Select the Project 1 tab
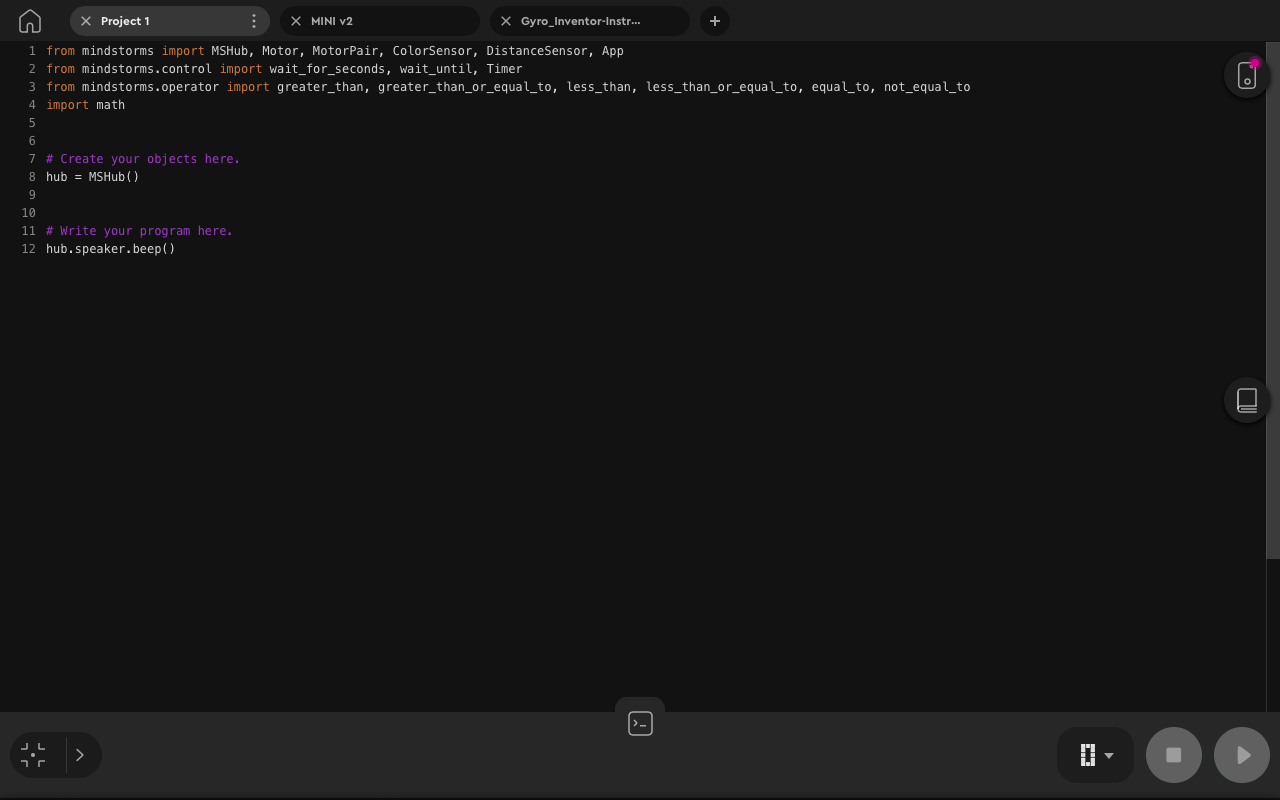 pyautogui.click(x=170, y=21)
